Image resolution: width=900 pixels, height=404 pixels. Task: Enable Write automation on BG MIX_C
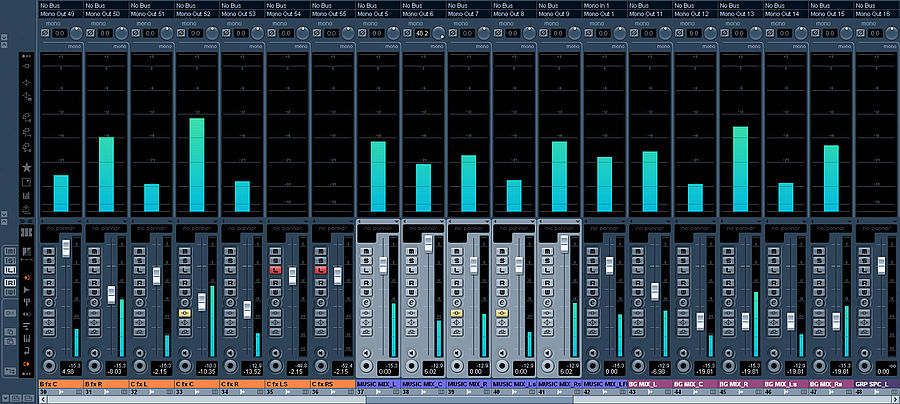pyautogui.click(x=684, y=292)
